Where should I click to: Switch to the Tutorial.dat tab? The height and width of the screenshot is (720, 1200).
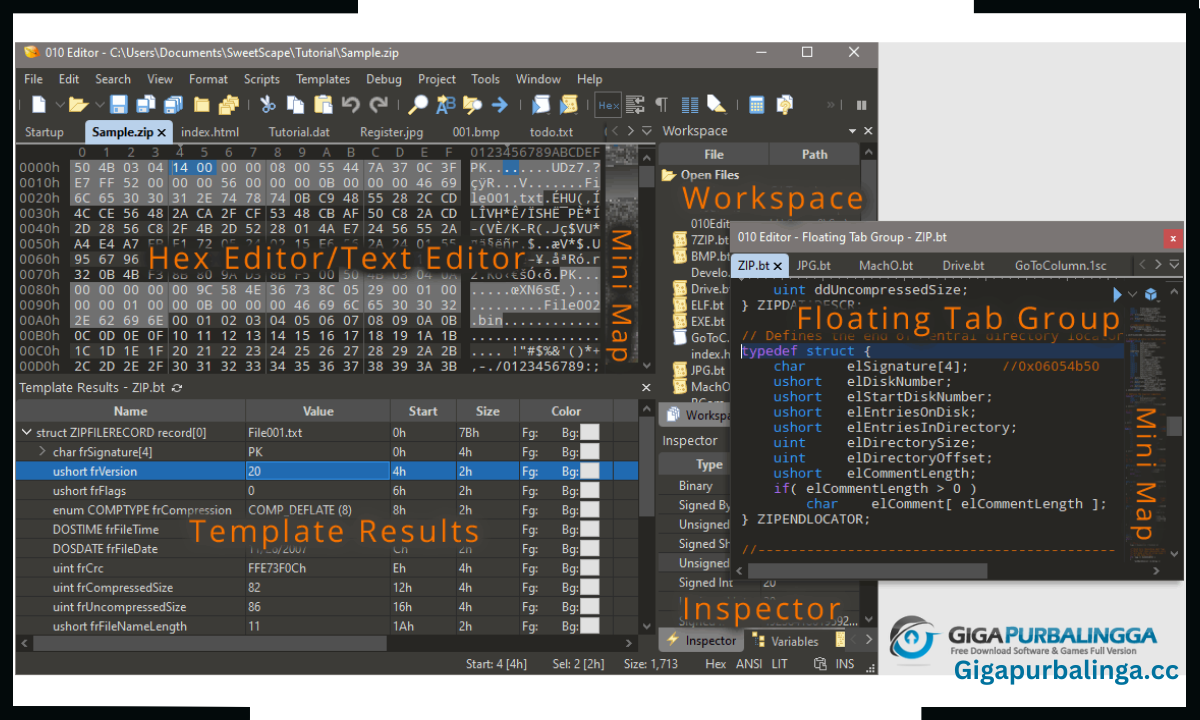[x=299, y=132]
